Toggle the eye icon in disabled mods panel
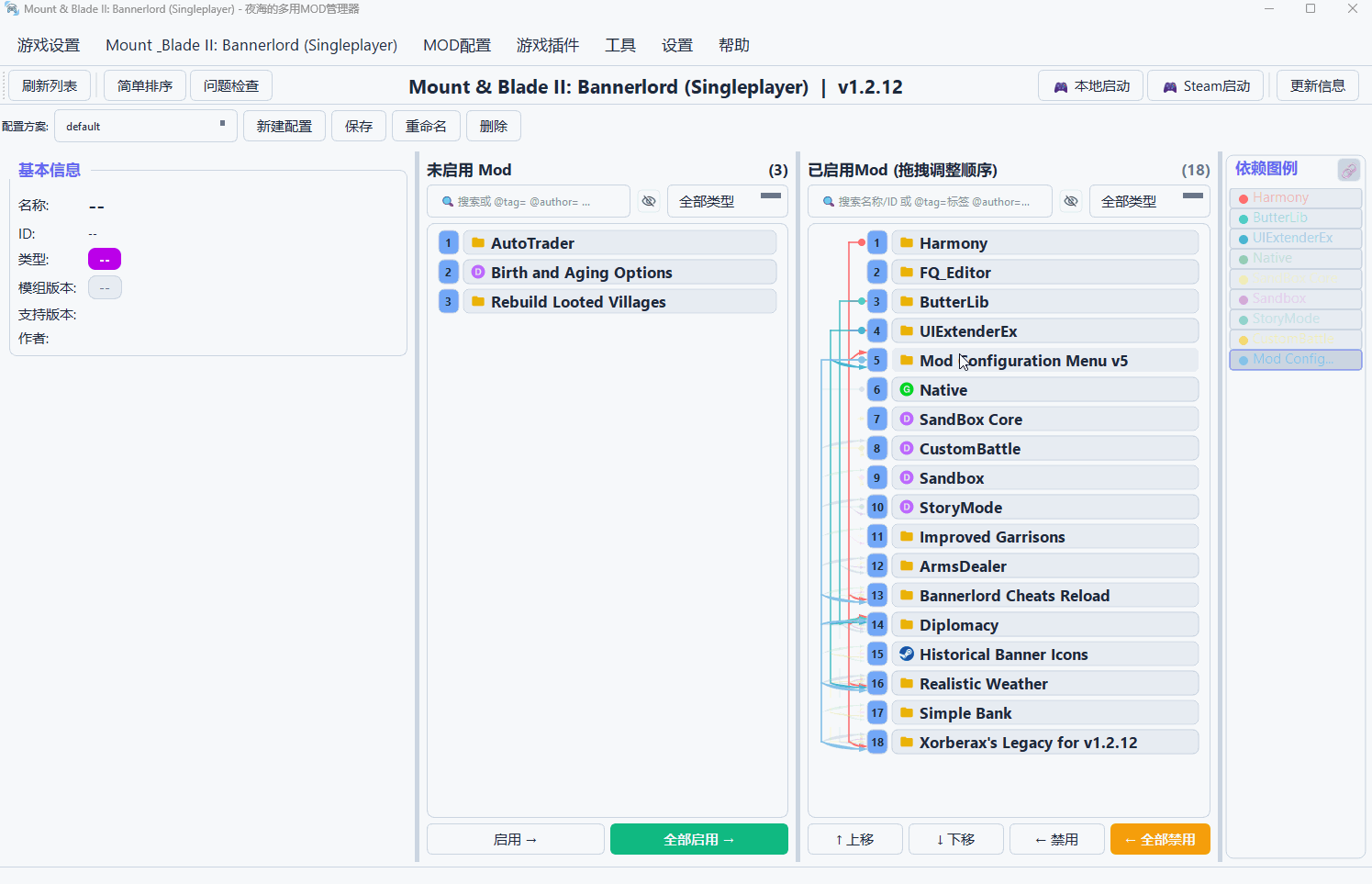 point(649,201)
